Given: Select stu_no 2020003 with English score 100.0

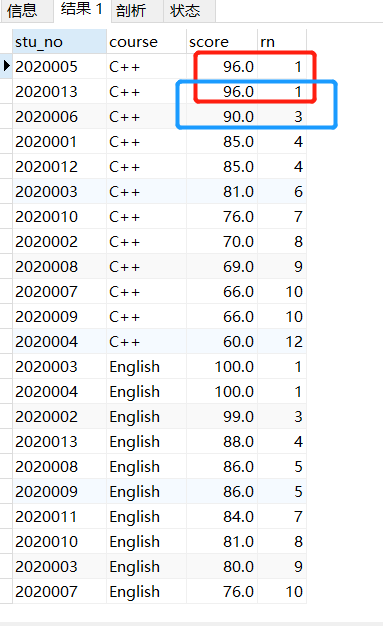Looking at the screenshot, I should coord(60,367).
